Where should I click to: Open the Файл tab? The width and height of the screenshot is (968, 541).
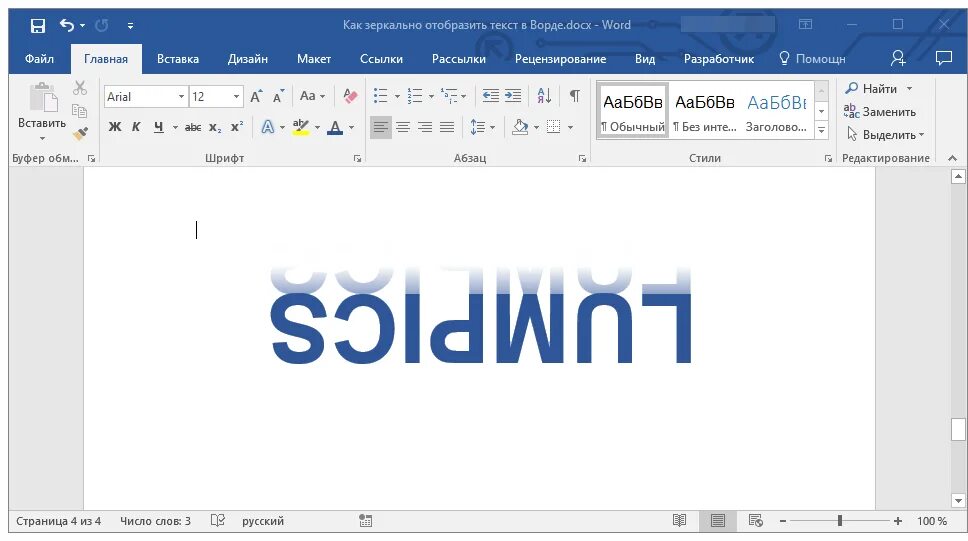[40, 59]
